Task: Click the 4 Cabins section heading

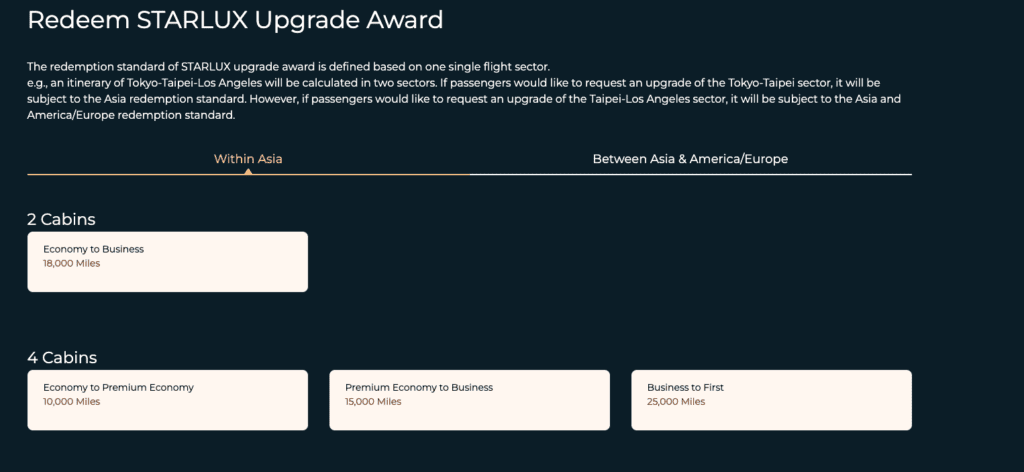Action: (61, 357)
